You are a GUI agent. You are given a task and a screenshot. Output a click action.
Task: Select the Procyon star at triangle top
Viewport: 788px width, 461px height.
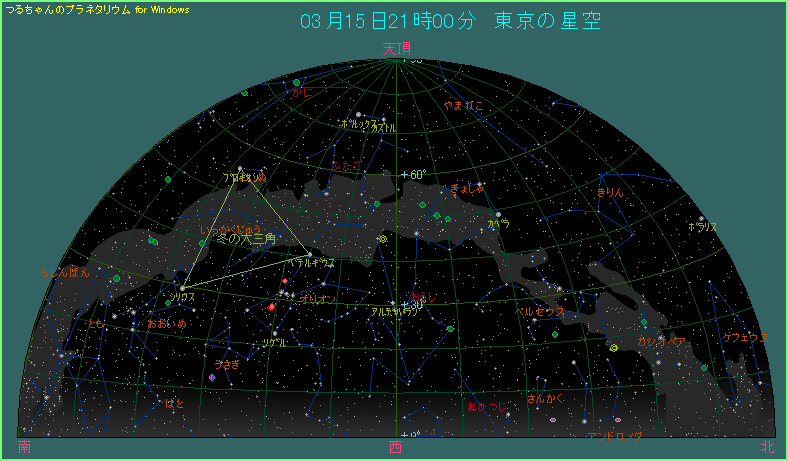pos(240,167)
